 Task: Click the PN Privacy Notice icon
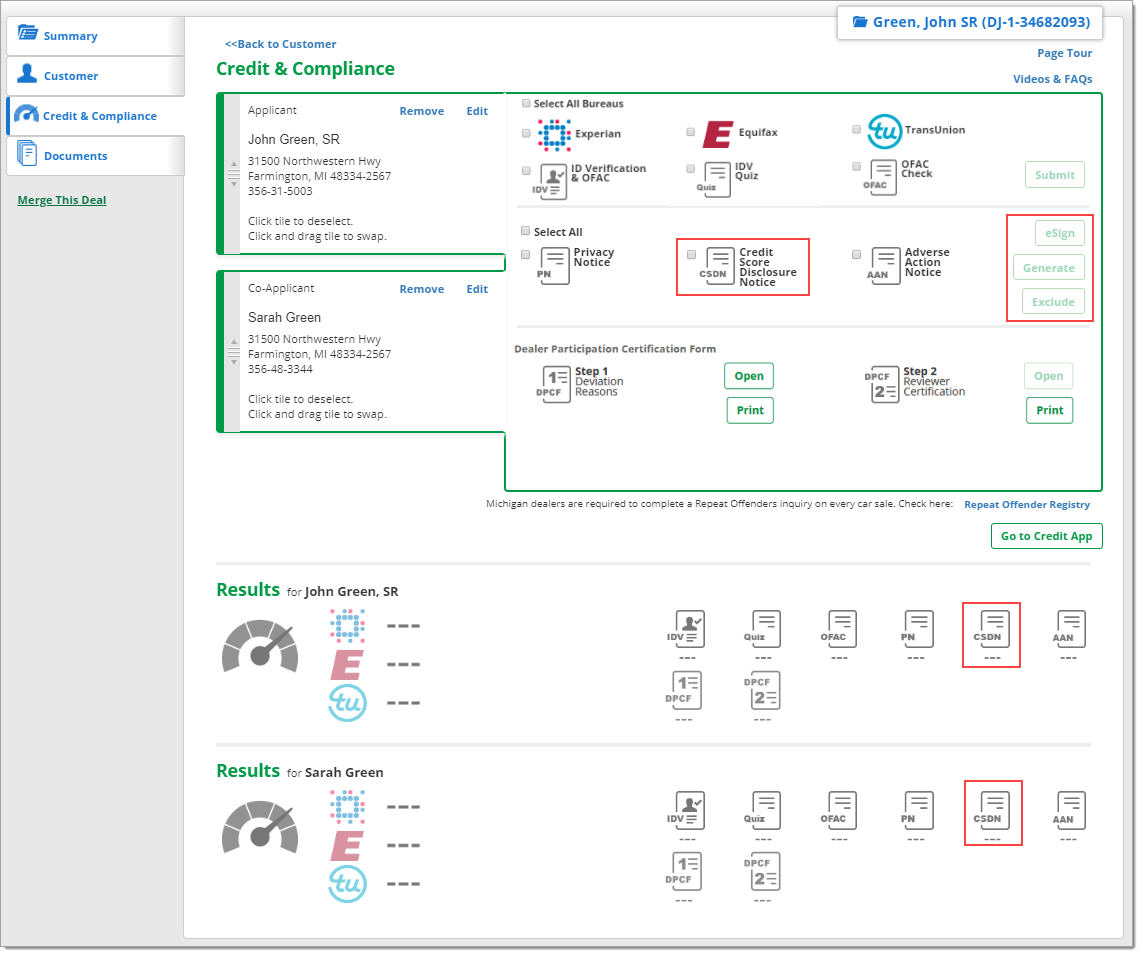click(x=553, y=266)
